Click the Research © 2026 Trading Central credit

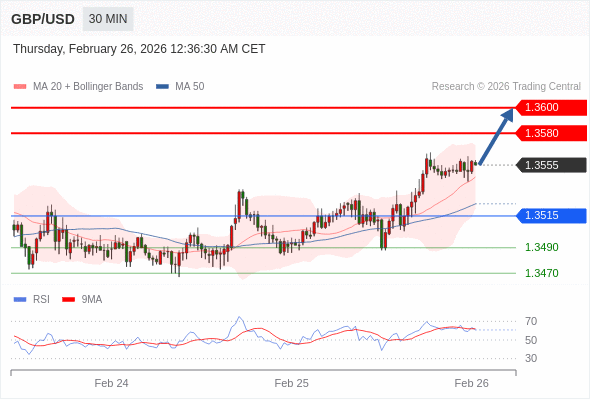506,87
